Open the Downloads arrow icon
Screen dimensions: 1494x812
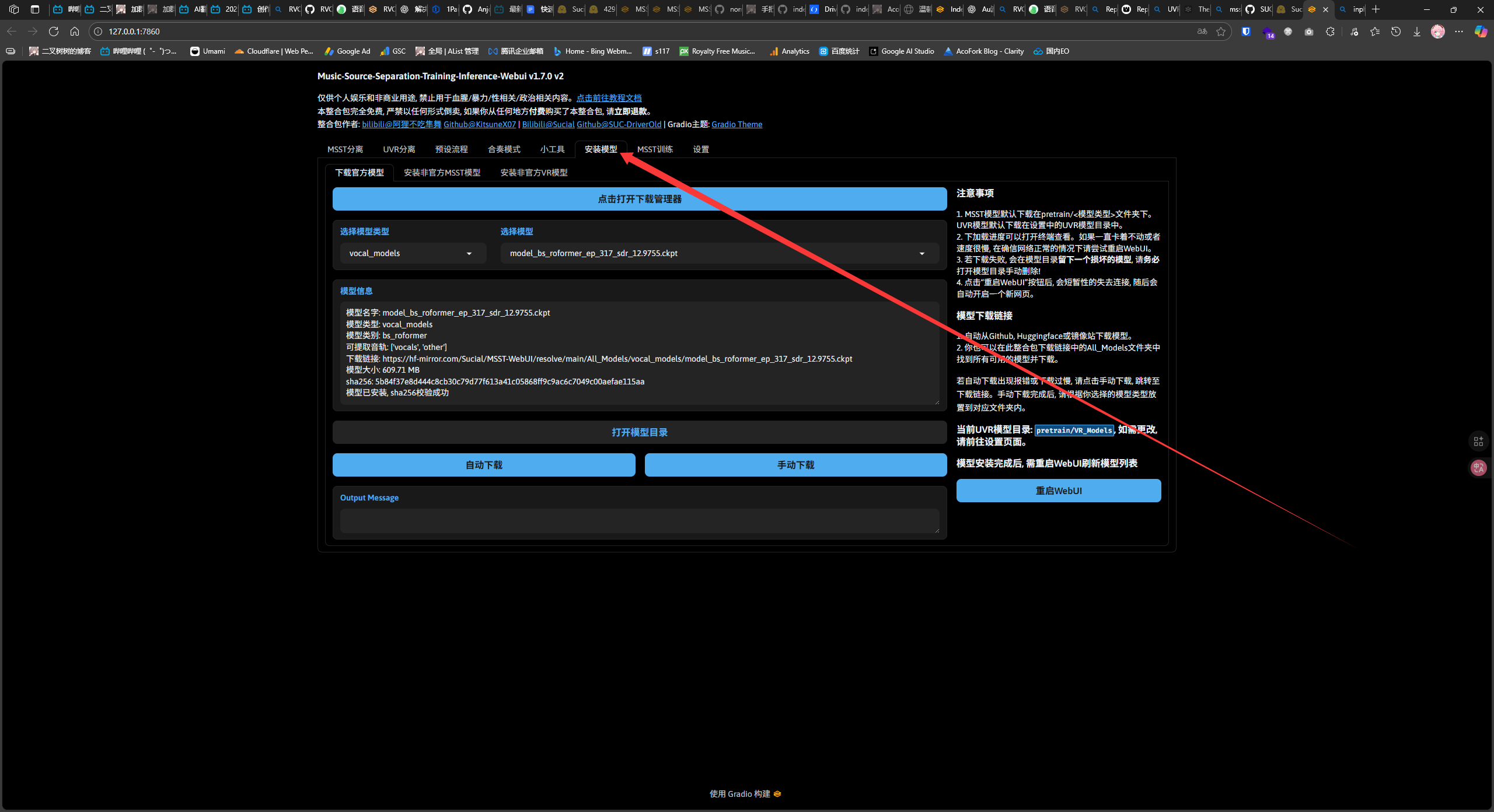pos(1417,32)
